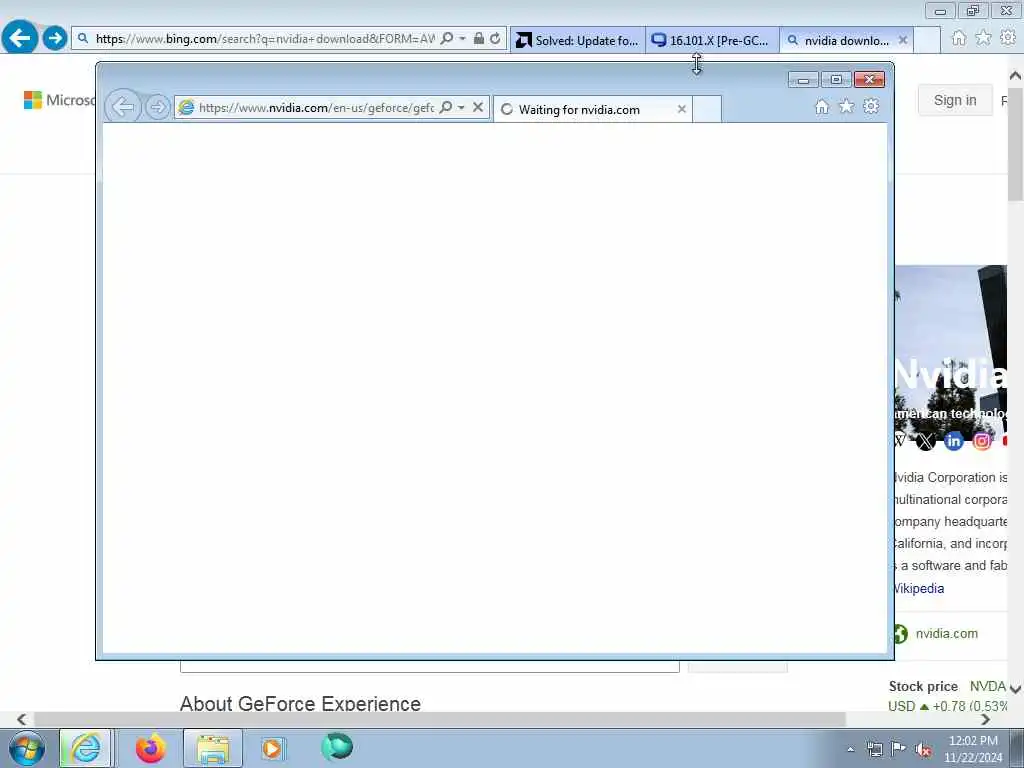Switch to 'Solved: Update fo...' tab
The width and height of the screenshot is (1024, 768).
point(577,40)
